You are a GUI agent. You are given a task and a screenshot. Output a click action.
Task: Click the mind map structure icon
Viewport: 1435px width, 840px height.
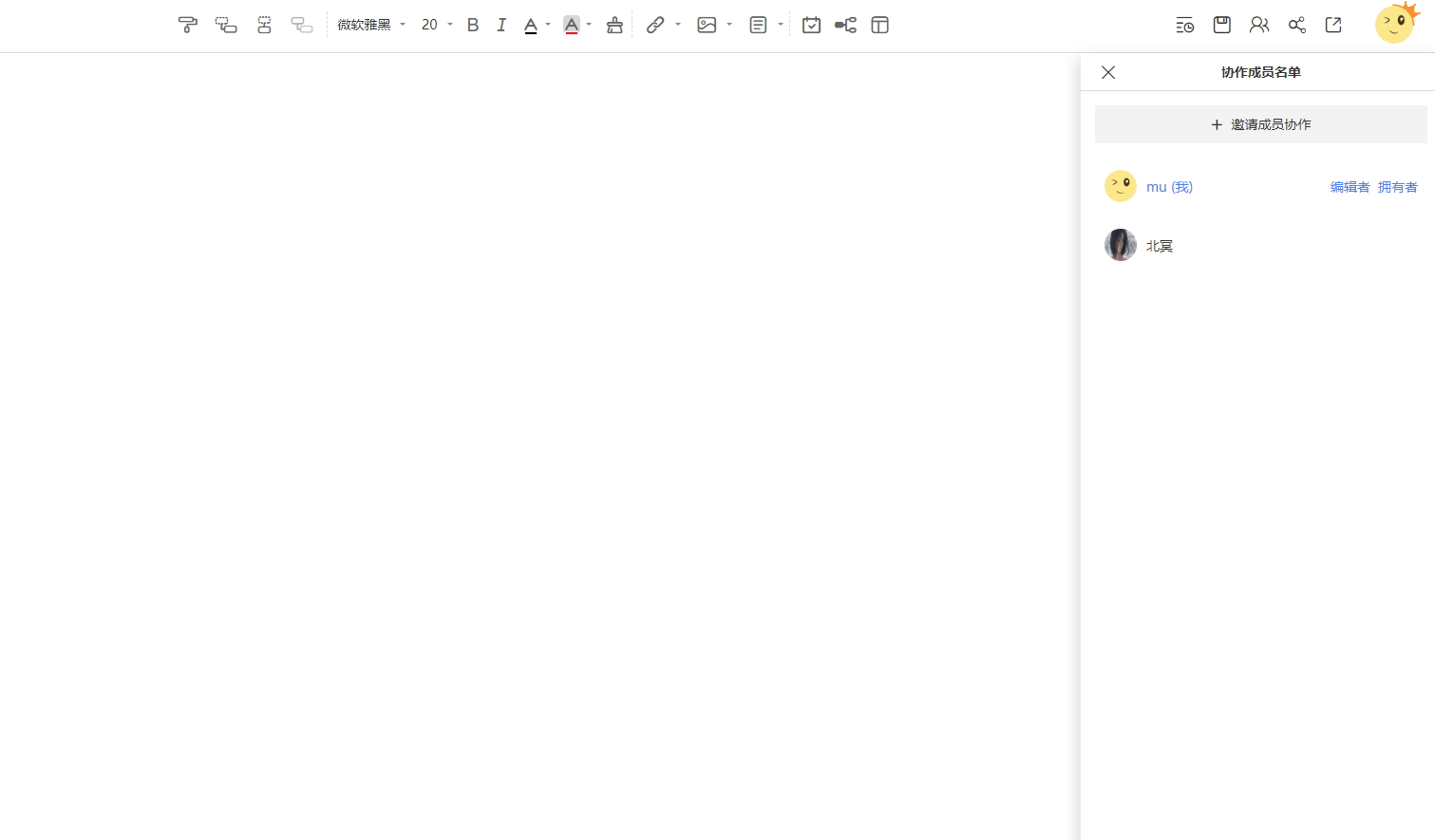[x=845, y=26]
